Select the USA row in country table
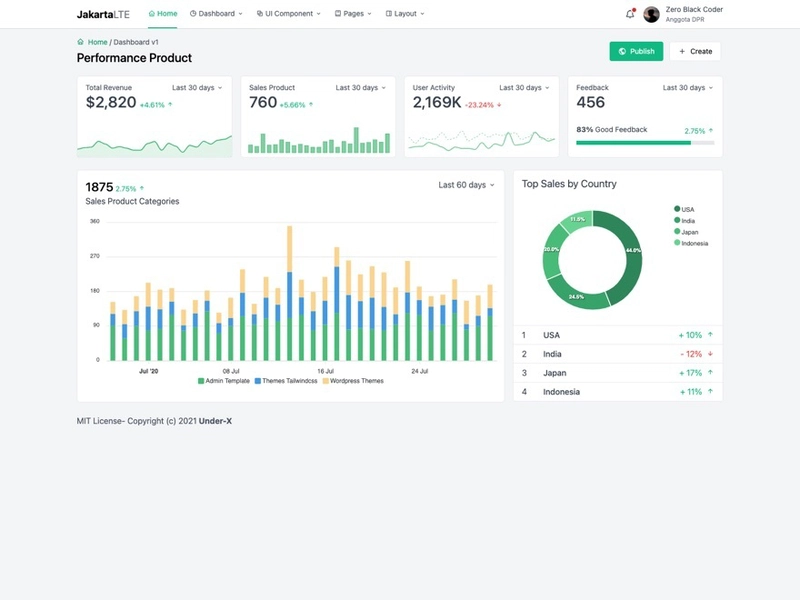The image size is (800, 600). click(x=618, y=335)
